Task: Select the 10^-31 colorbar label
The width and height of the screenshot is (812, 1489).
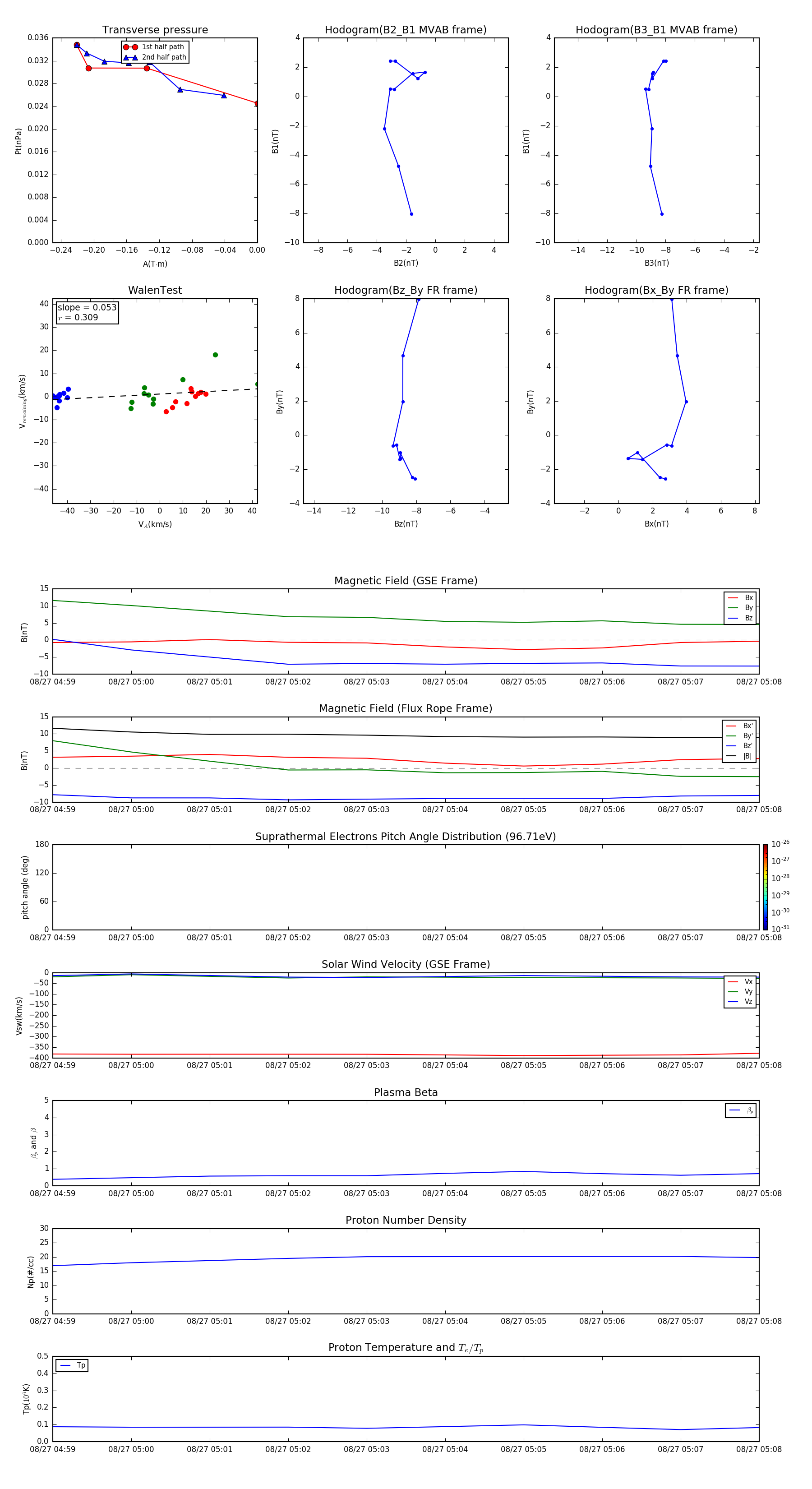Action: coord(780,929)
